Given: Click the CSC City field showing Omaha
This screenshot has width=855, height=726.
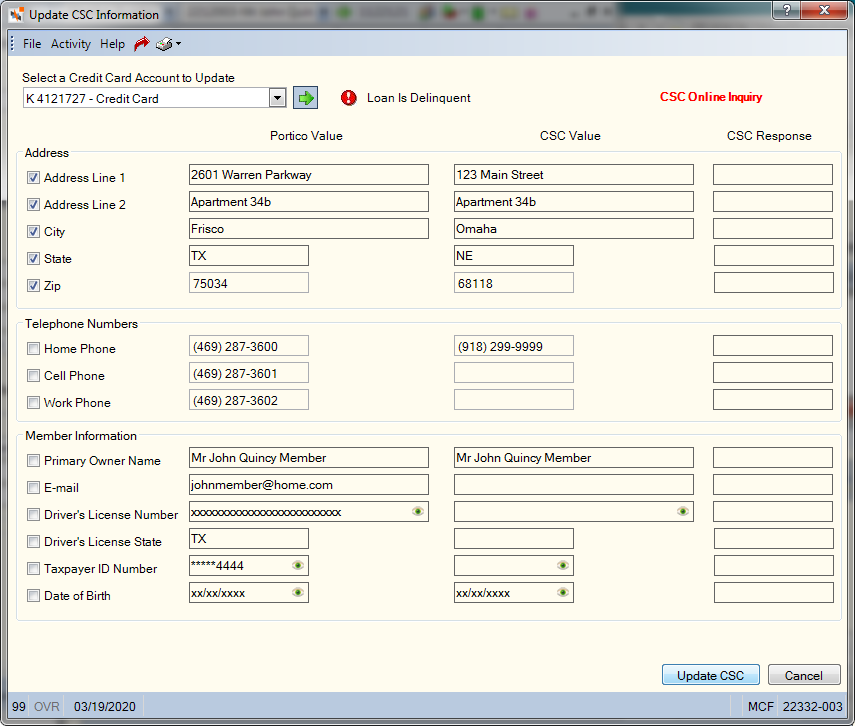Looking at the screenshot, I should (x=574, y=229).
